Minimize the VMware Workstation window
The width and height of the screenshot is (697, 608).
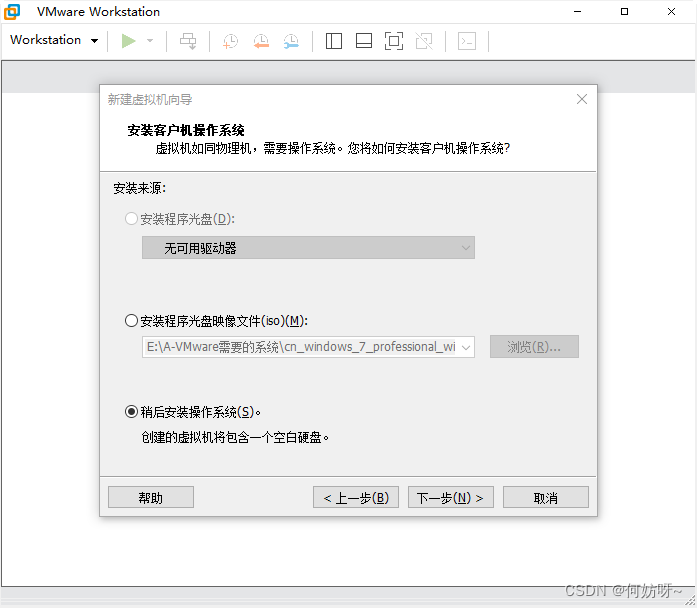pos(577,12)
